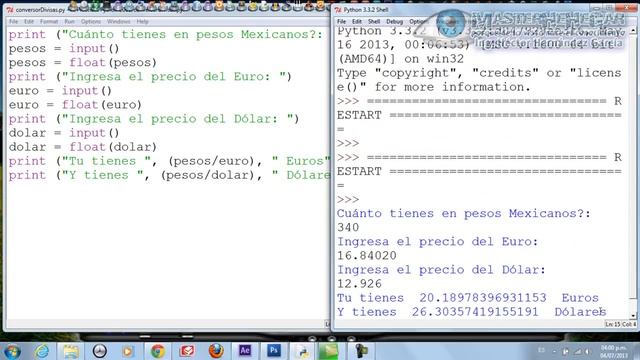
Task: Launch Internet Explorer from the taskbar
Action: 42,351
